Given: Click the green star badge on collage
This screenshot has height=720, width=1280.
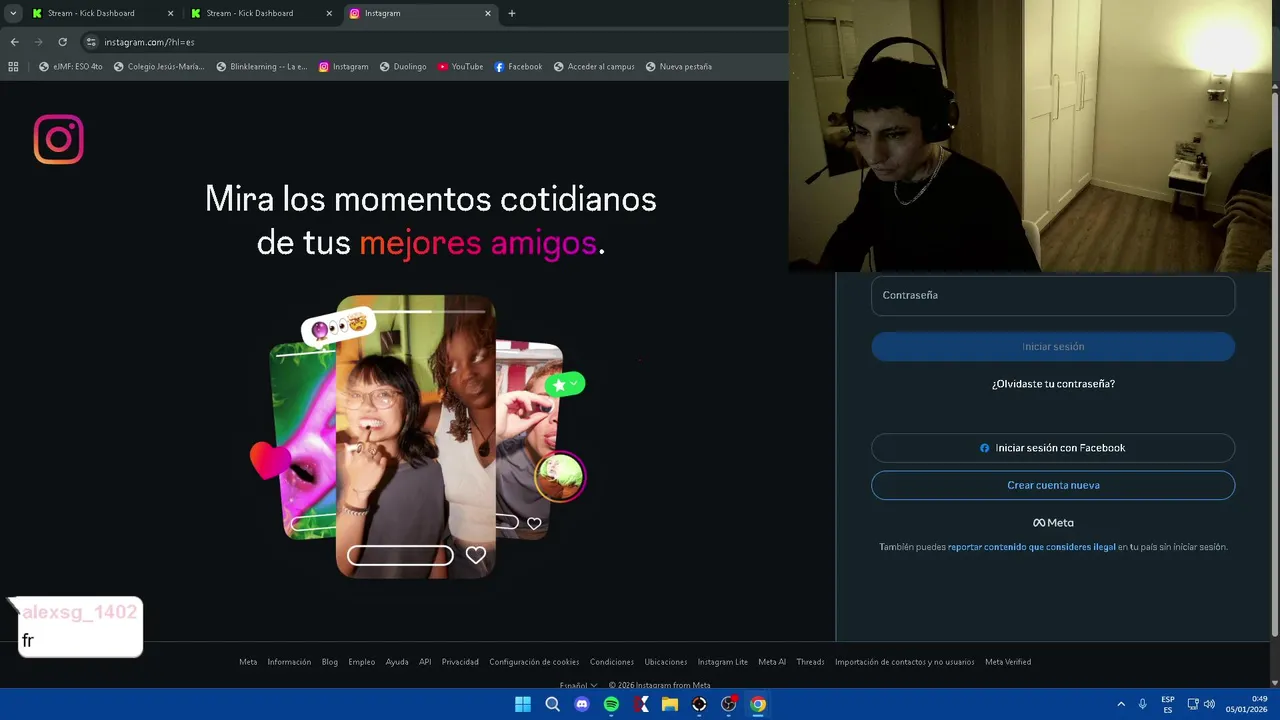Looking at the screenshot, I should 565,384.
